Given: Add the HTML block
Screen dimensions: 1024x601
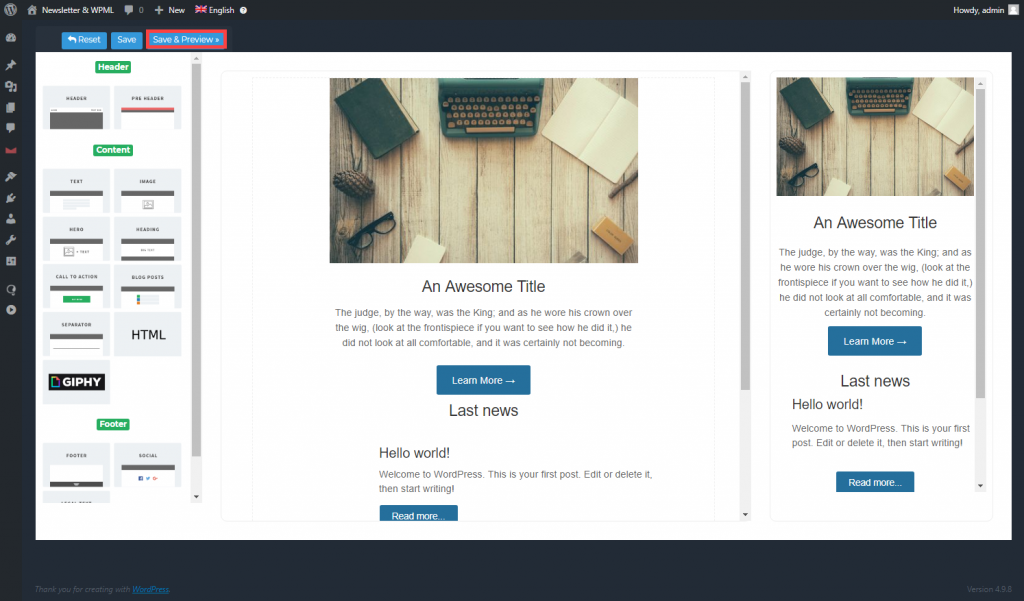Looking at the screenshot, I should [x=148, y=334].
